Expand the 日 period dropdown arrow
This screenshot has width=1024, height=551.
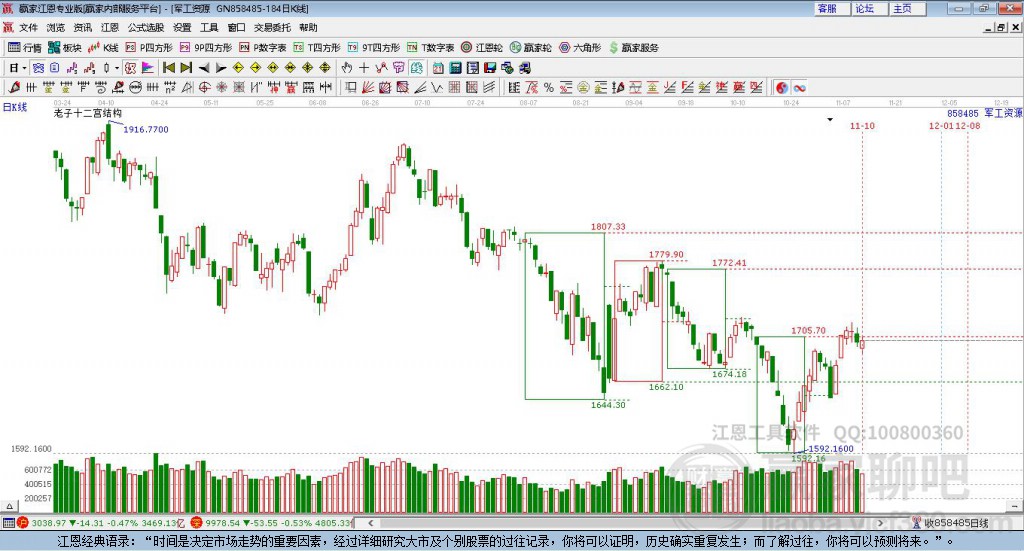(x=24, y=68)
